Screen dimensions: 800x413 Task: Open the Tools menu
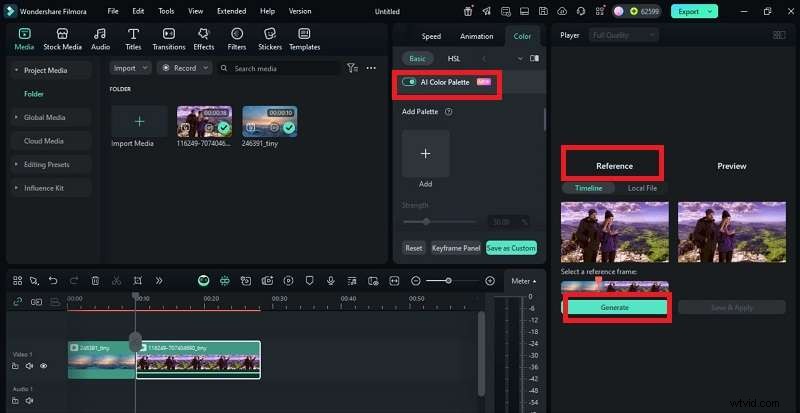point(166,11)
